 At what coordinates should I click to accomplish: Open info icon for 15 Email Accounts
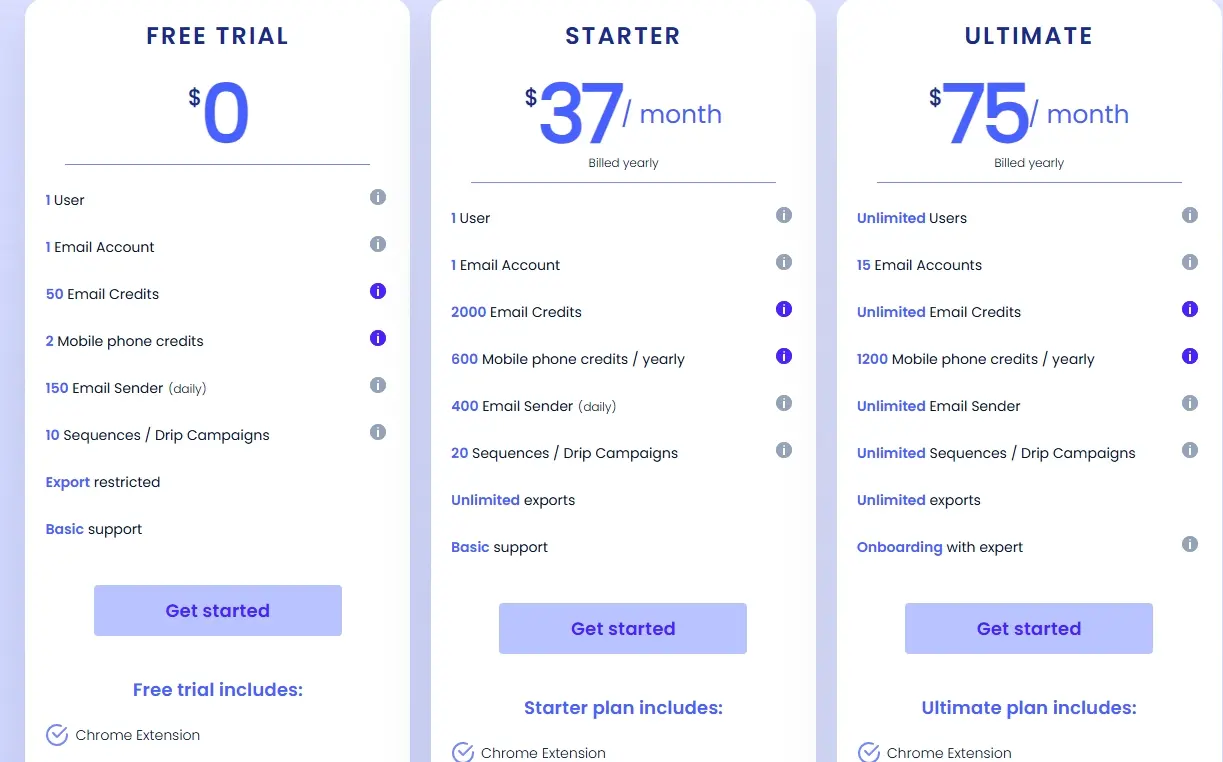1190,262
